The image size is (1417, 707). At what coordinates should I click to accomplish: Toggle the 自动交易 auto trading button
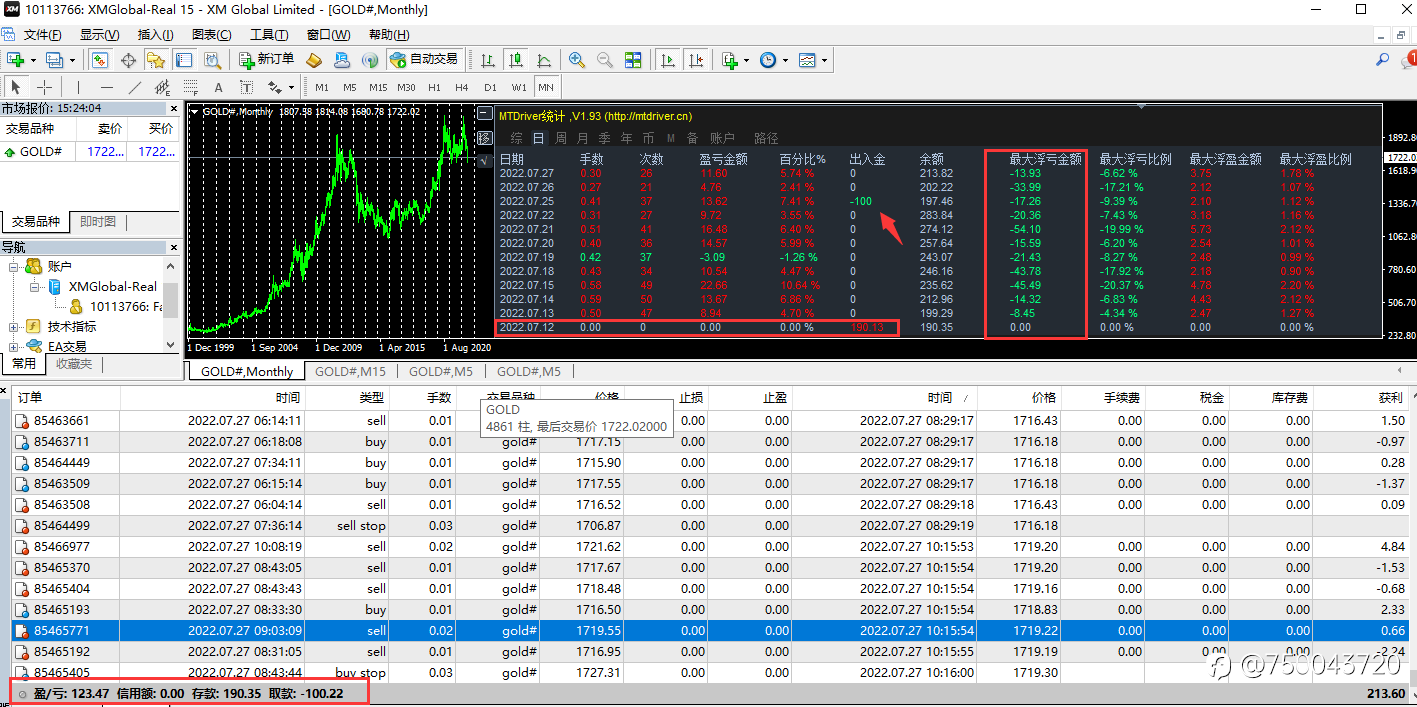[425, 60]
